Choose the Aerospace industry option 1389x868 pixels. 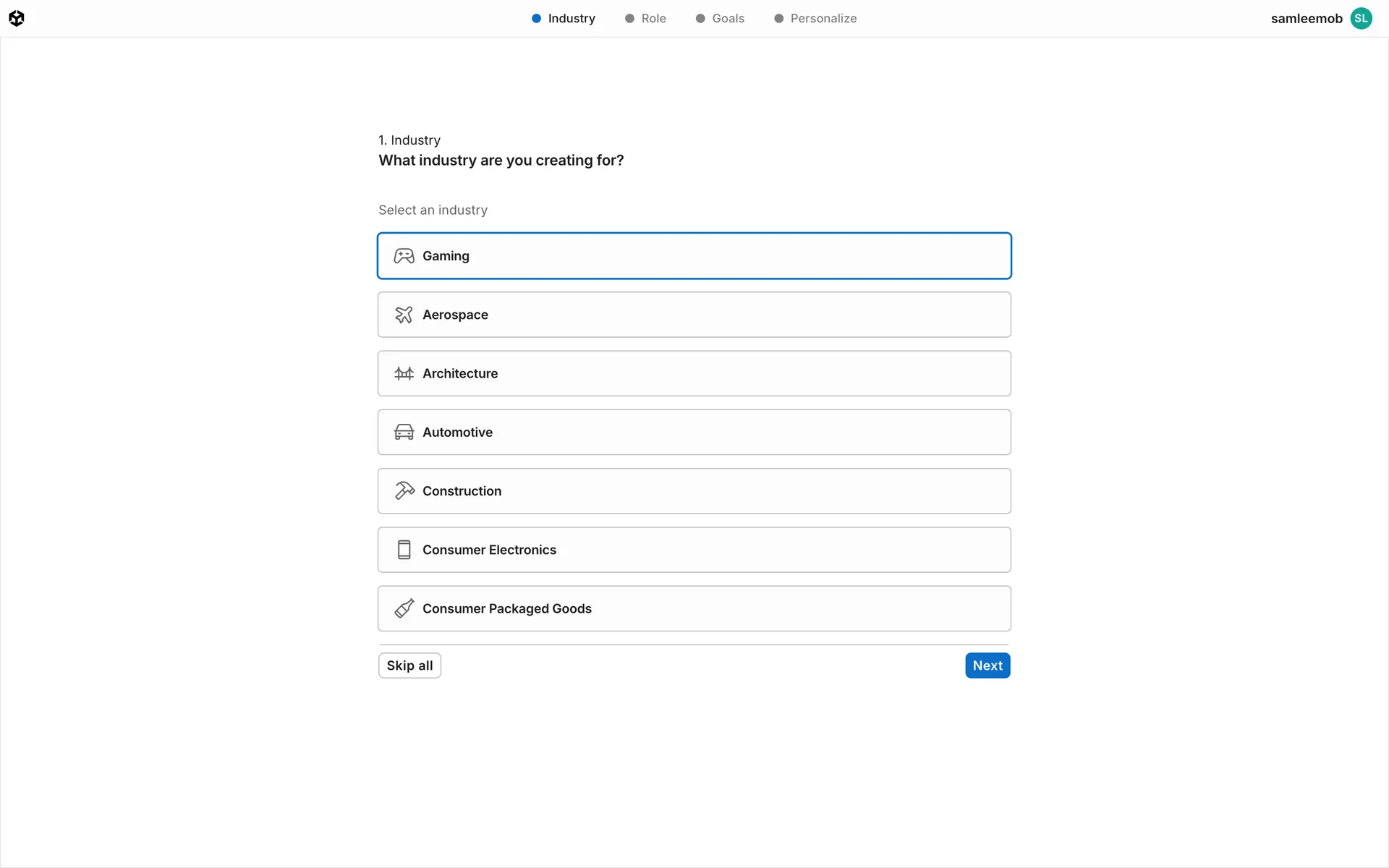(693, 315)
